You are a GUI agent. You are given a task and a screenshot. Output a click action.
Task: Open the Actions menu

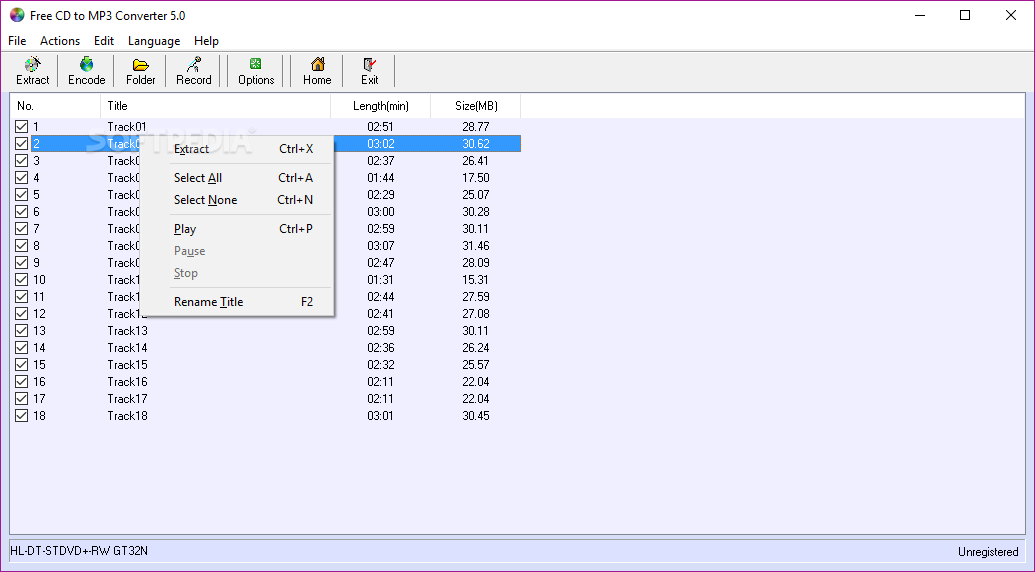pos(60,41)
